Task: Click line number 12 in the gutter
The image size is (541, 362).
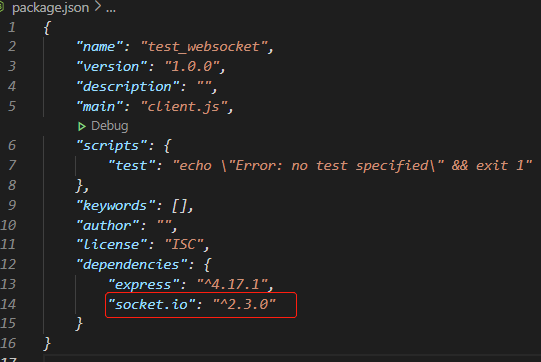Action: [8, 264]
